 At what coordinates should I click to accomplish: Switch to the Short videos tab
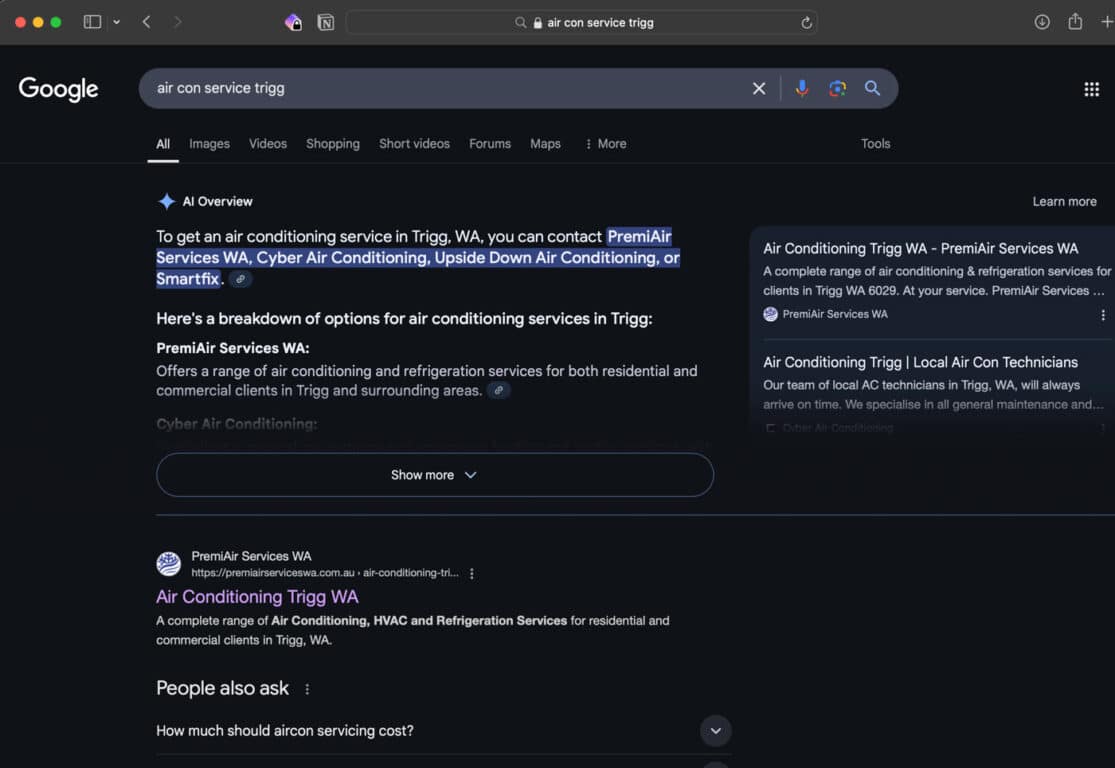coord(415,144)
